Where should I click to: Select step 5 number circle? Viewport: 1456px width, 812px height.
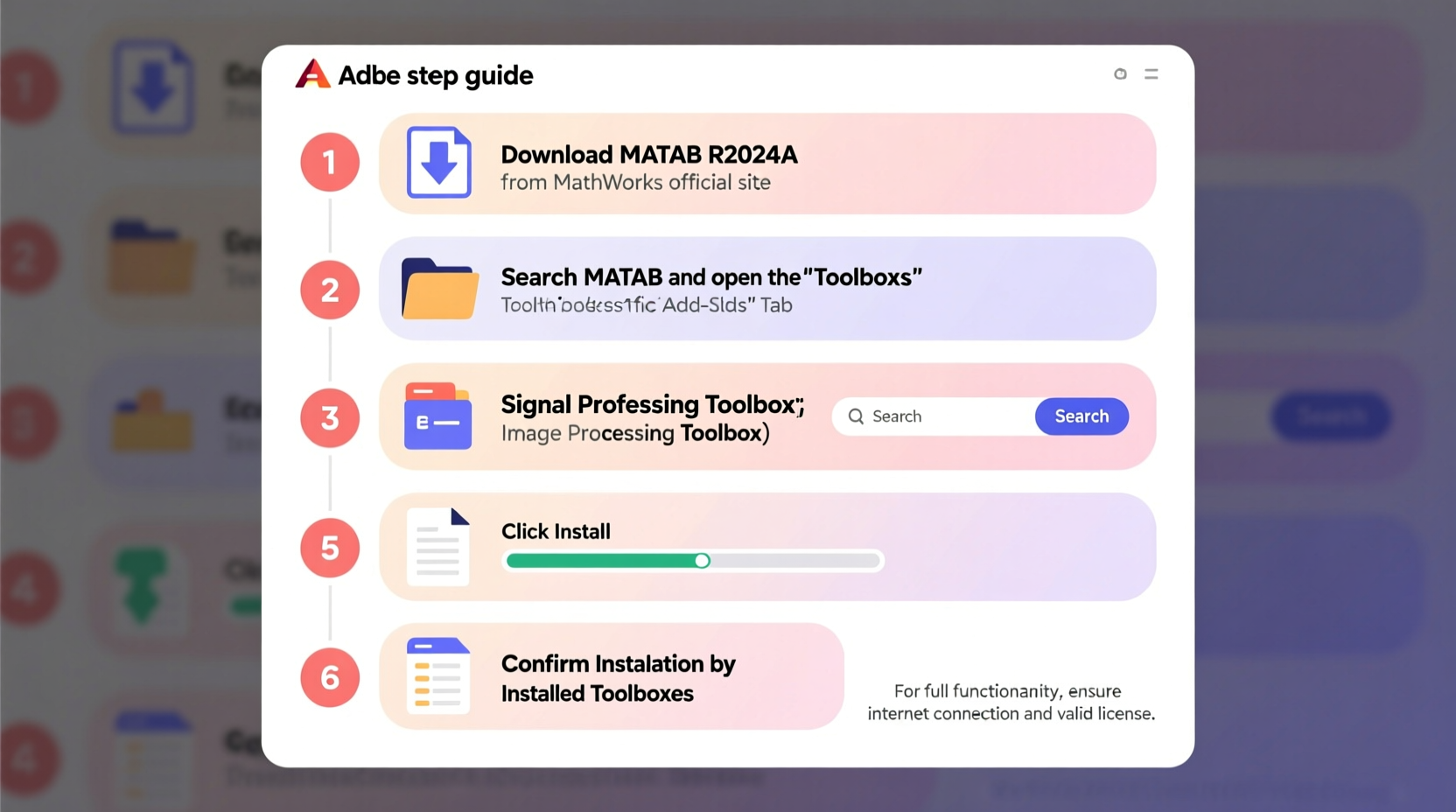tap(330, 548)
